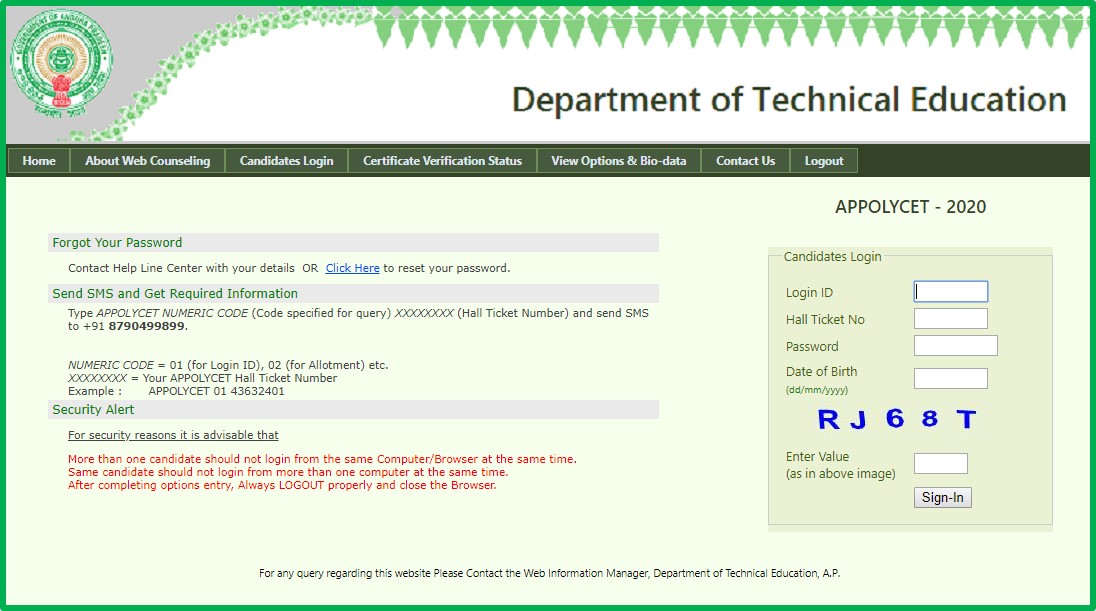The image size is (1096, 611).
Task: Navigate to the Contact Us page
Action: [745, 160]
